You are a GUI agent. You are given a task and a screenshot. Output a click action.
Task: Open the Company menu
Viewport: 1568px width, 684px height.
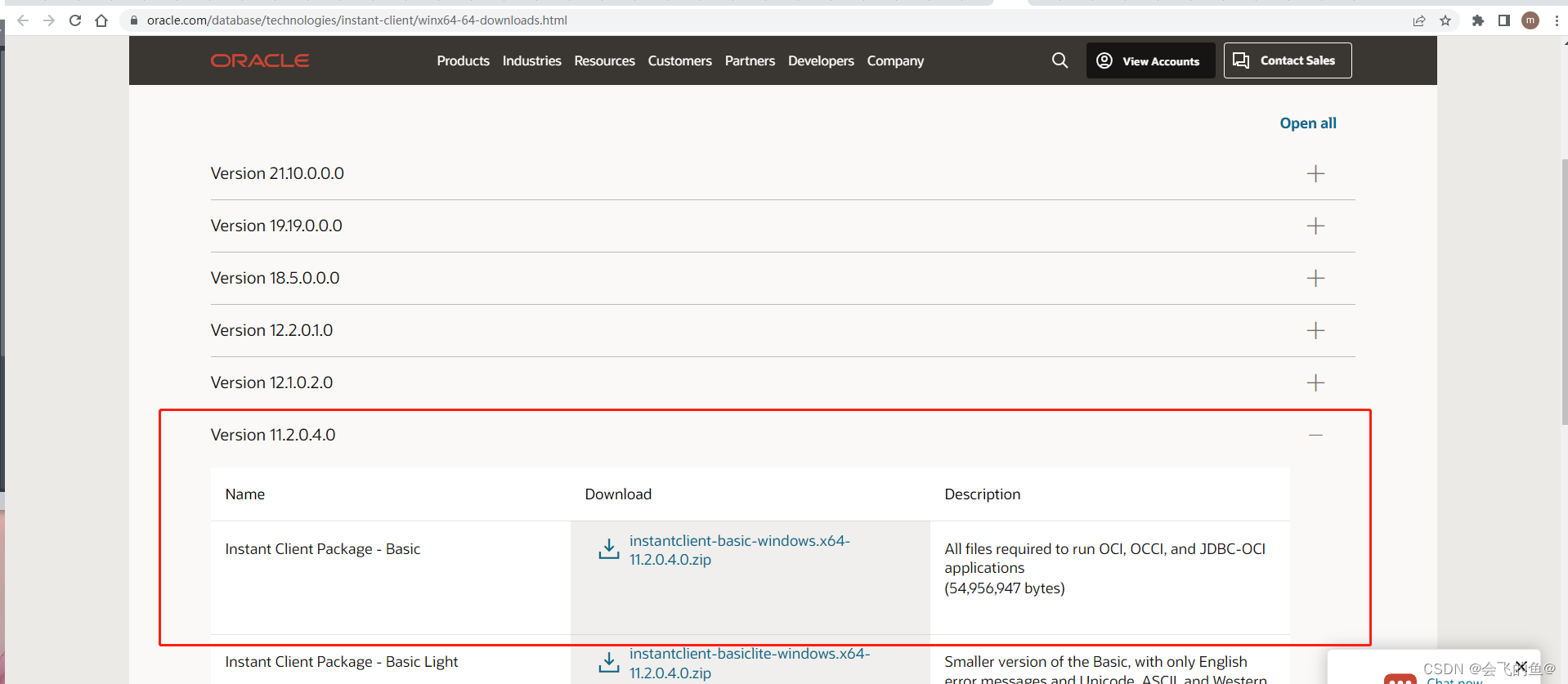click(x=895, y=61)
